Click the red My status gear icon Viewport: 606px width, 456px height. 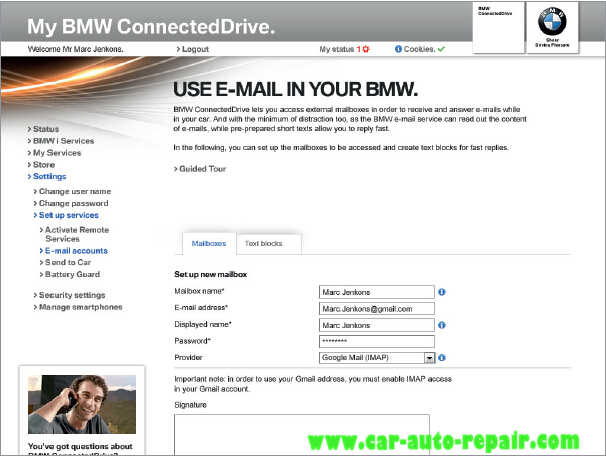tap(366, 49)
